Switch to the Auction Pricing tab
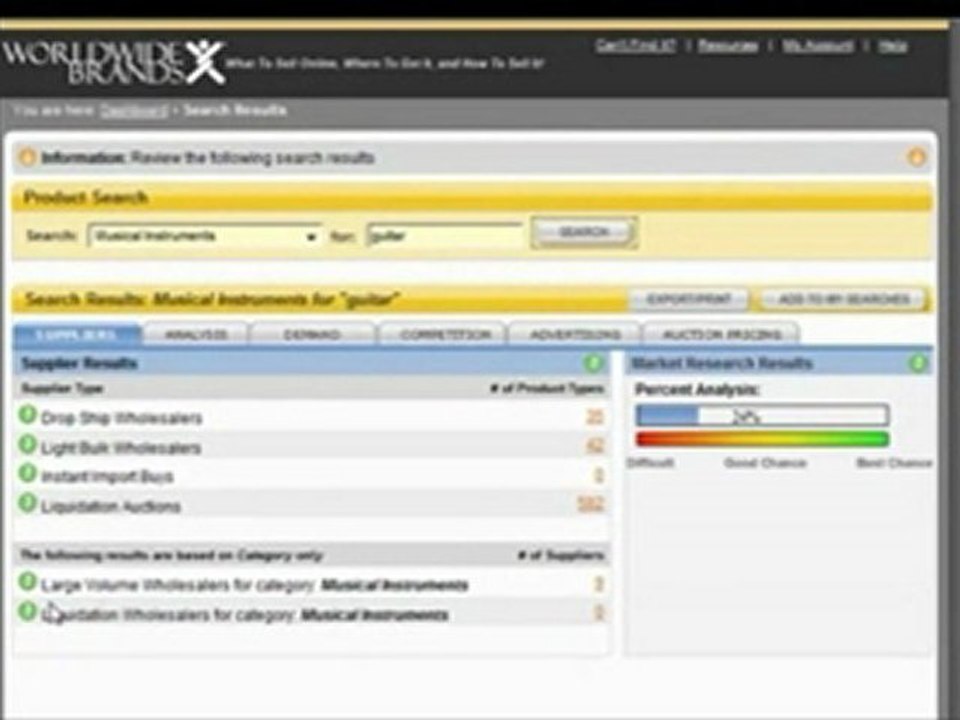 pyautogui.click(x=722, y=335)
